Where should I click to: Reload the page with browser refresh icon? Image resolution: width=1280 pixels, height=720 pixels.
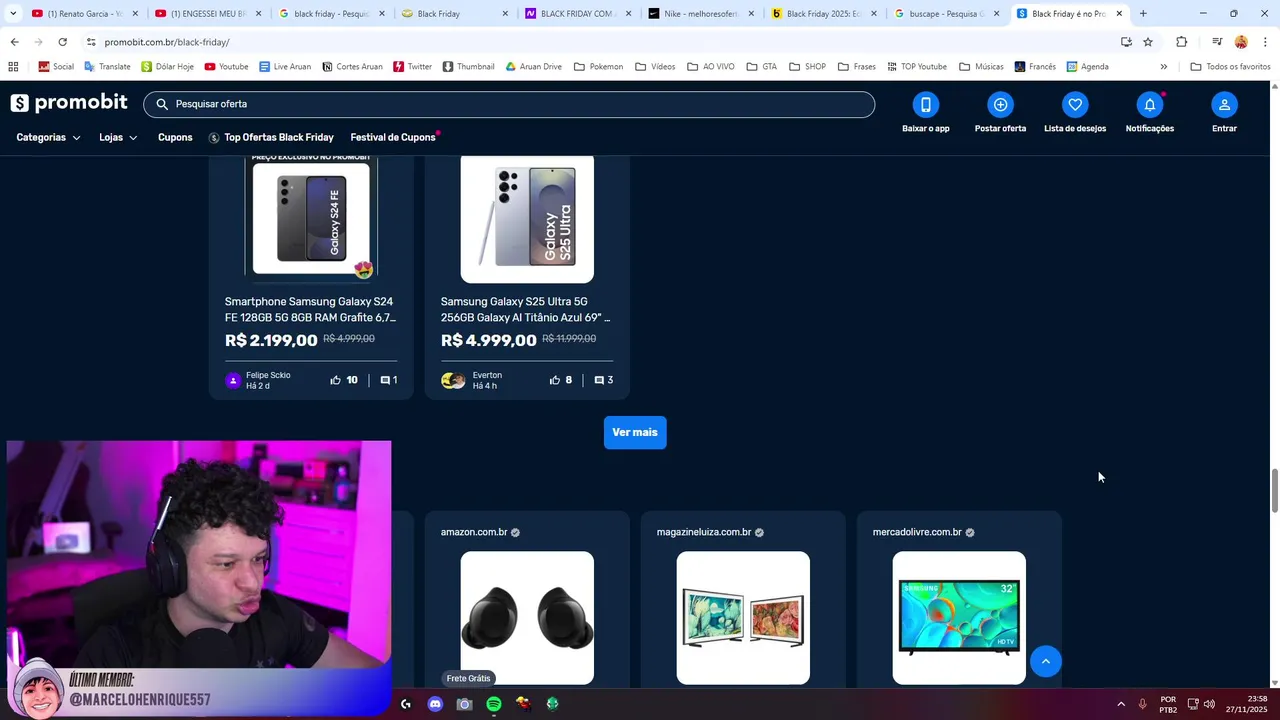[x=62, y=42]
